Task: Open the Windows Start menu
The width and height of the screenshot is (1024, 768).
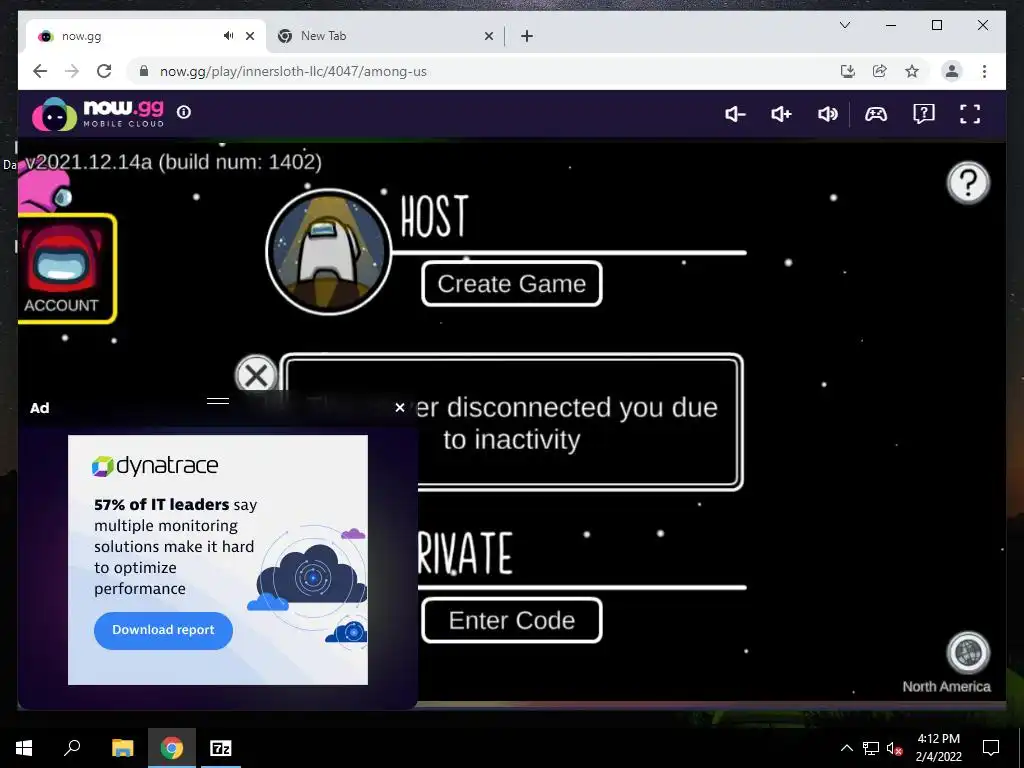Action: [24, 748]
